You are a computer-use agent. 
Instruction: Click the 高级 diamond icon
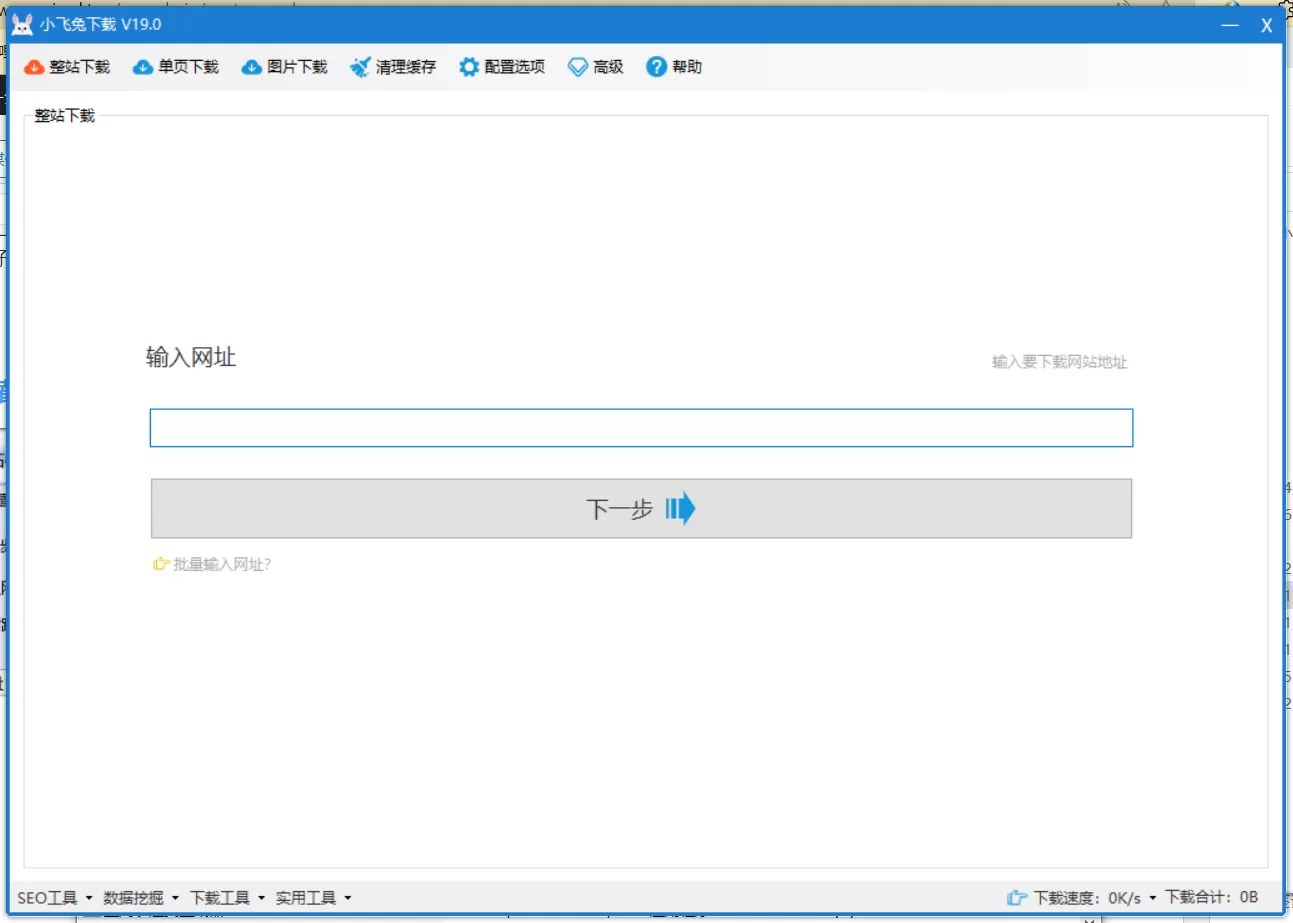pos(578,67)
